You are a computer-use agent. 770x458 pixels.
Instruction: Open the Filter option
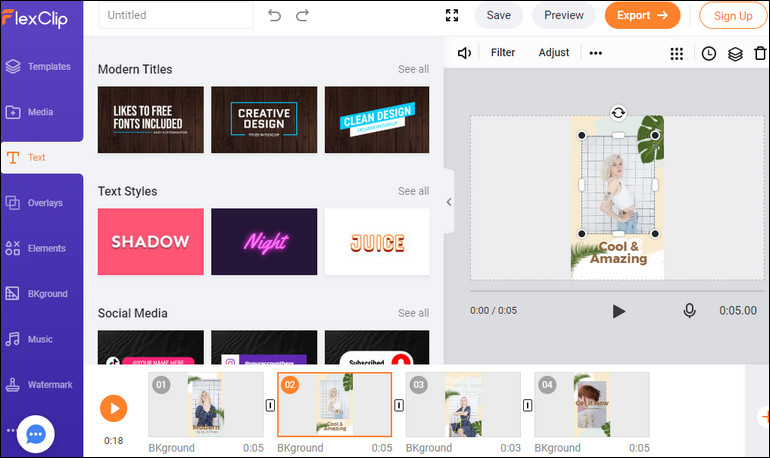503,53
